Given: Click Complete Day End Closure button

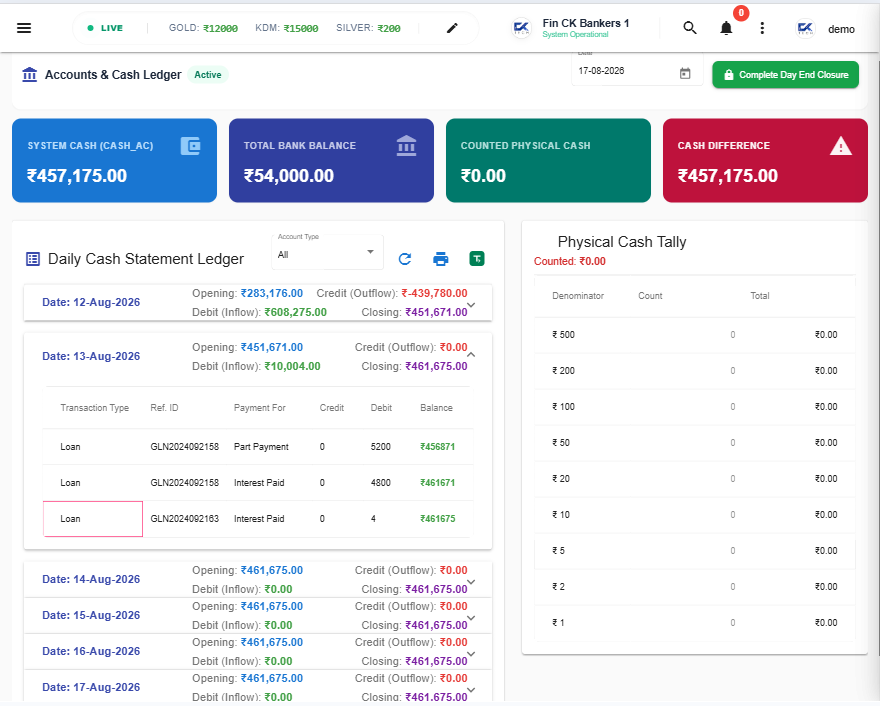Looking at the screenshot, I should tap(785, 75).
